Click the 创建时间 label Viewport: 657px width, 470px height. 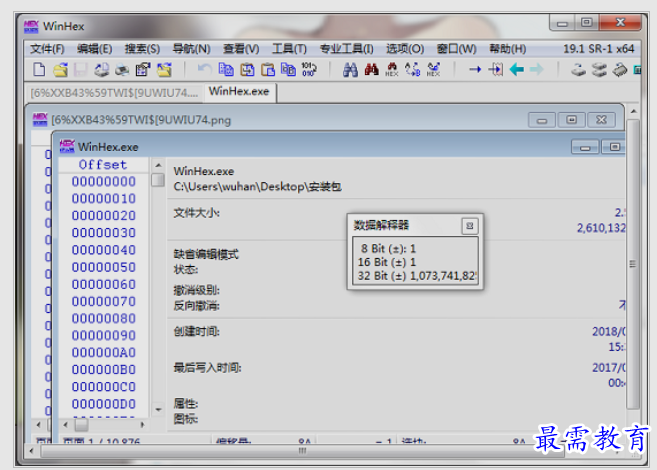(x=197, y=332)
